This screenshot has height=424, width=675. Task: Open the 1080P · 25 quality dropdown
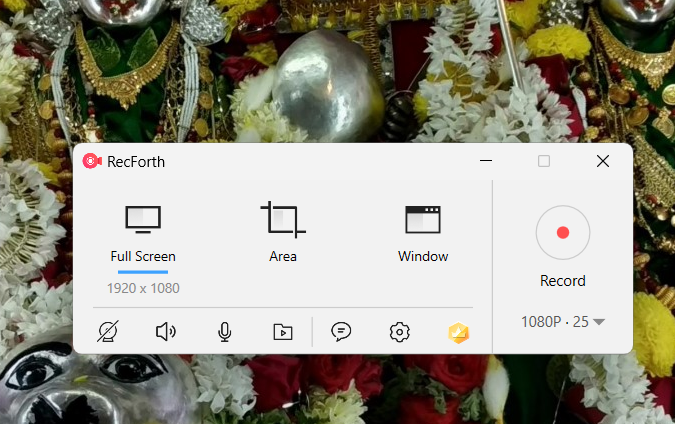click(x=563, y=322)
